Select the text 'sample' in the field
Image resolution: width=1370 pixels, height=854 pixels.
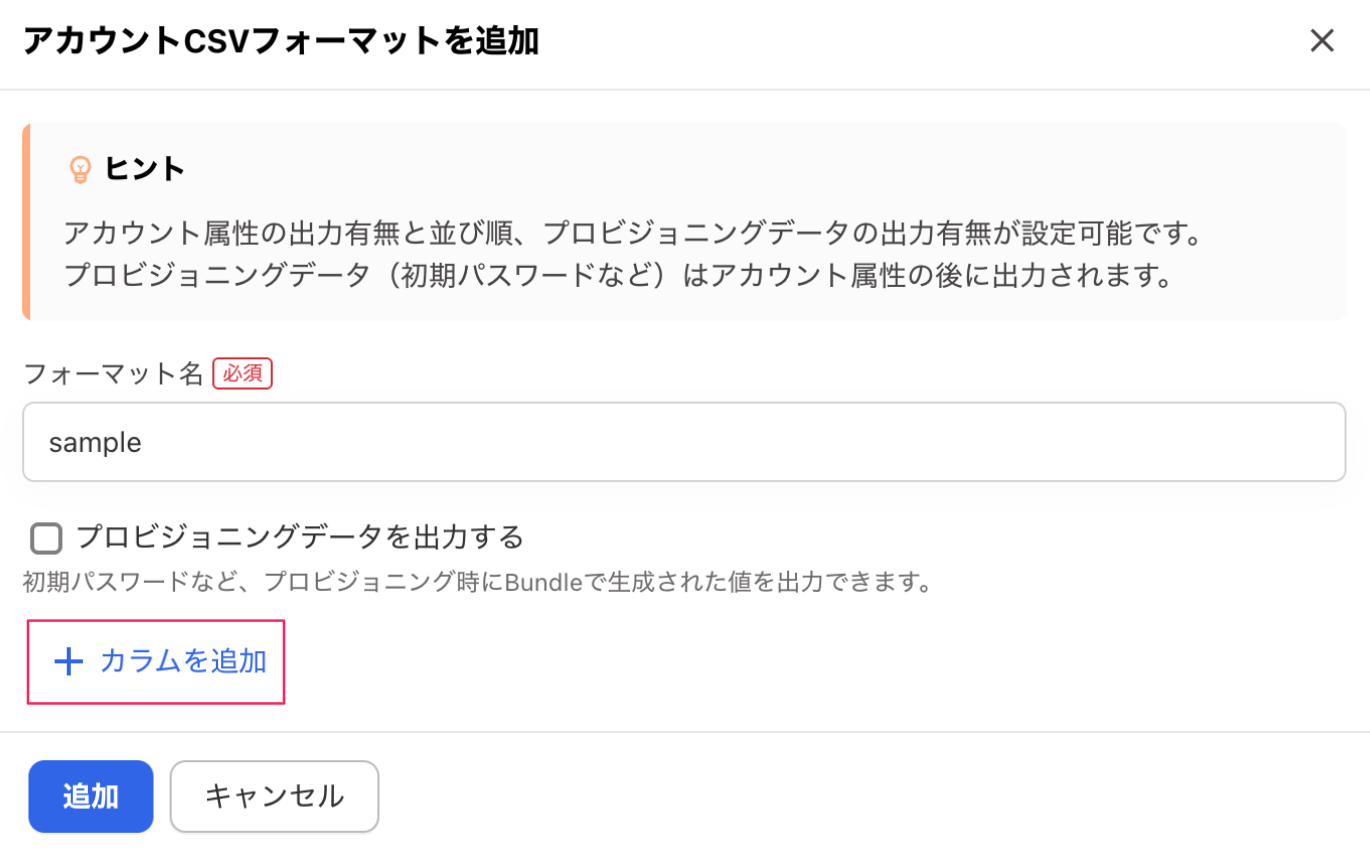pyautogui.click(x=95, y=441)
